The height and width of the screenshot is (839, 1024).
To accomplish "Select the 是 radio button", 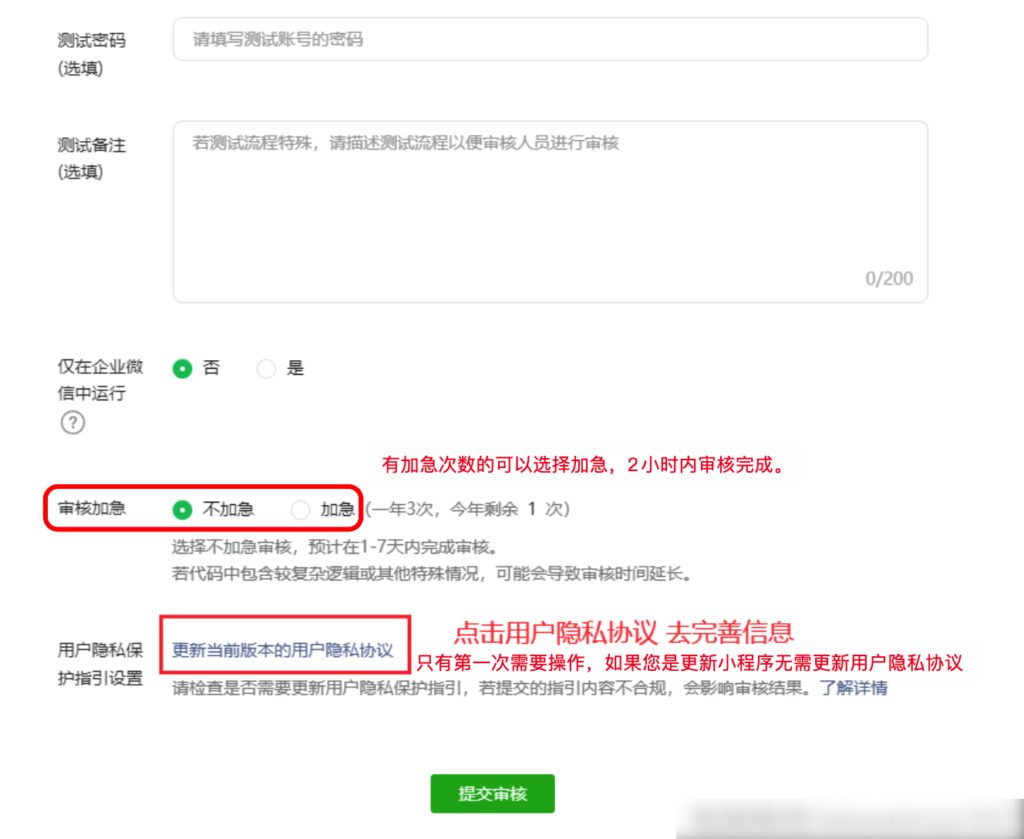I will 266,368.
